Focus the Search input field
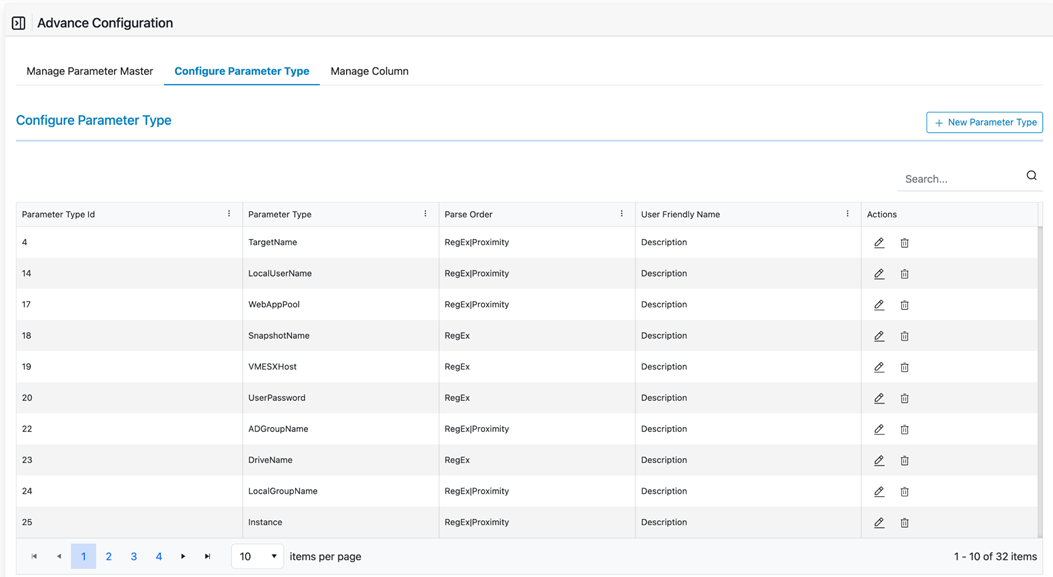The height and width of the screenshot is (577, 1053). click(x=960, y=179)
